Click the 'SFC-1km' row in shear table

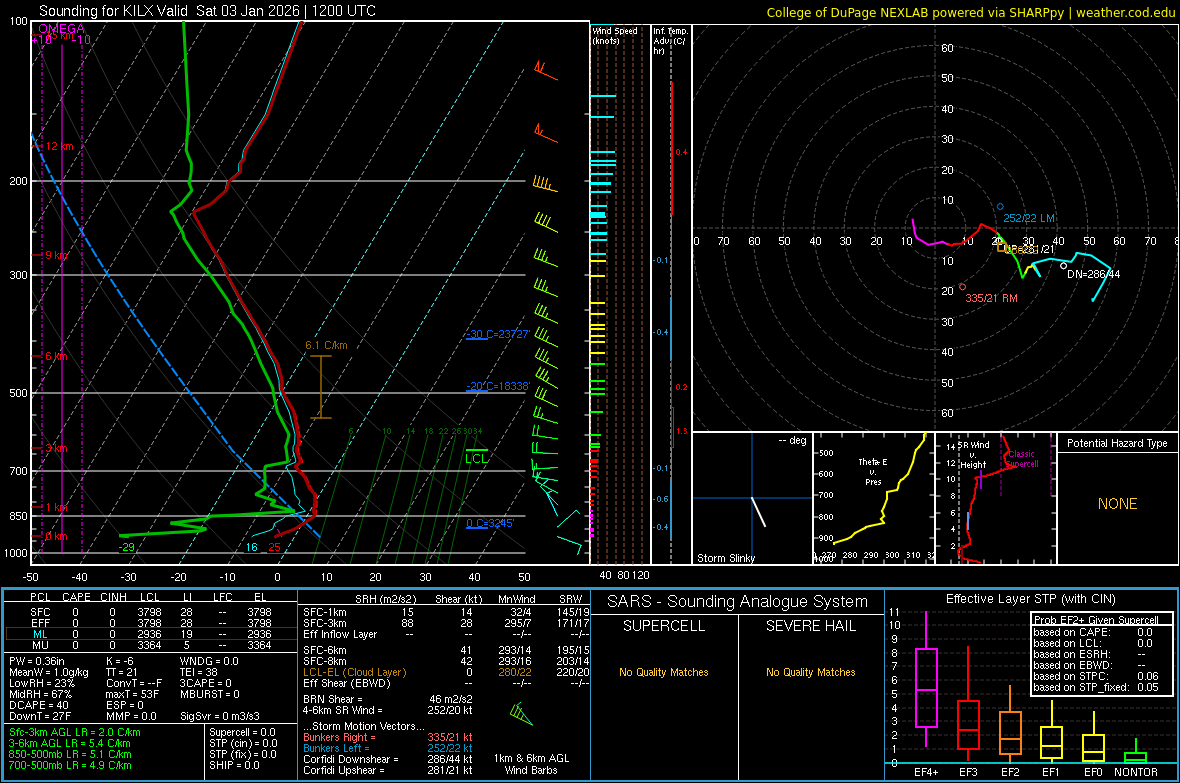tap(446, 612)
